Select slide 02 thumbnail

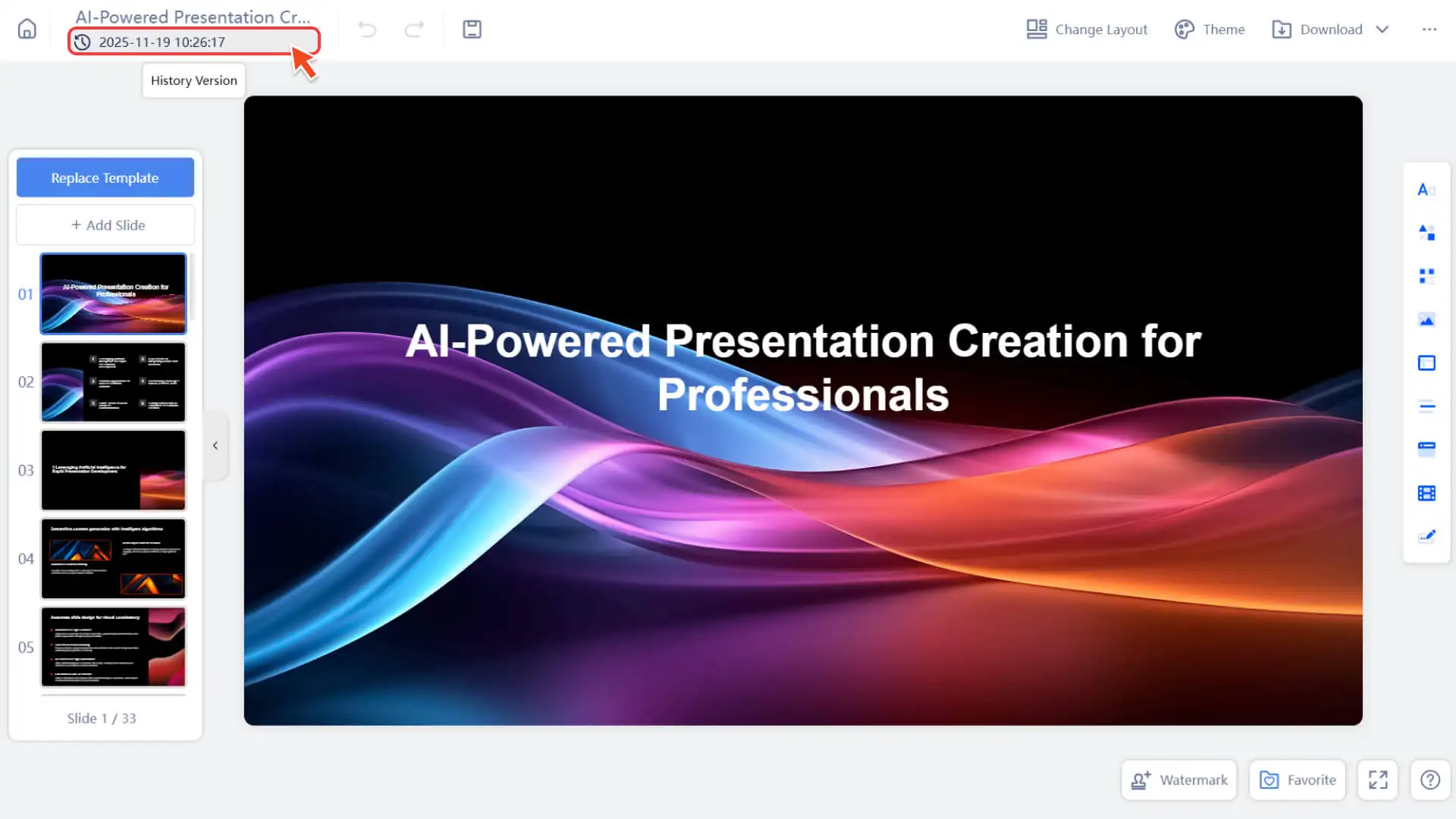tap(113, 381)
